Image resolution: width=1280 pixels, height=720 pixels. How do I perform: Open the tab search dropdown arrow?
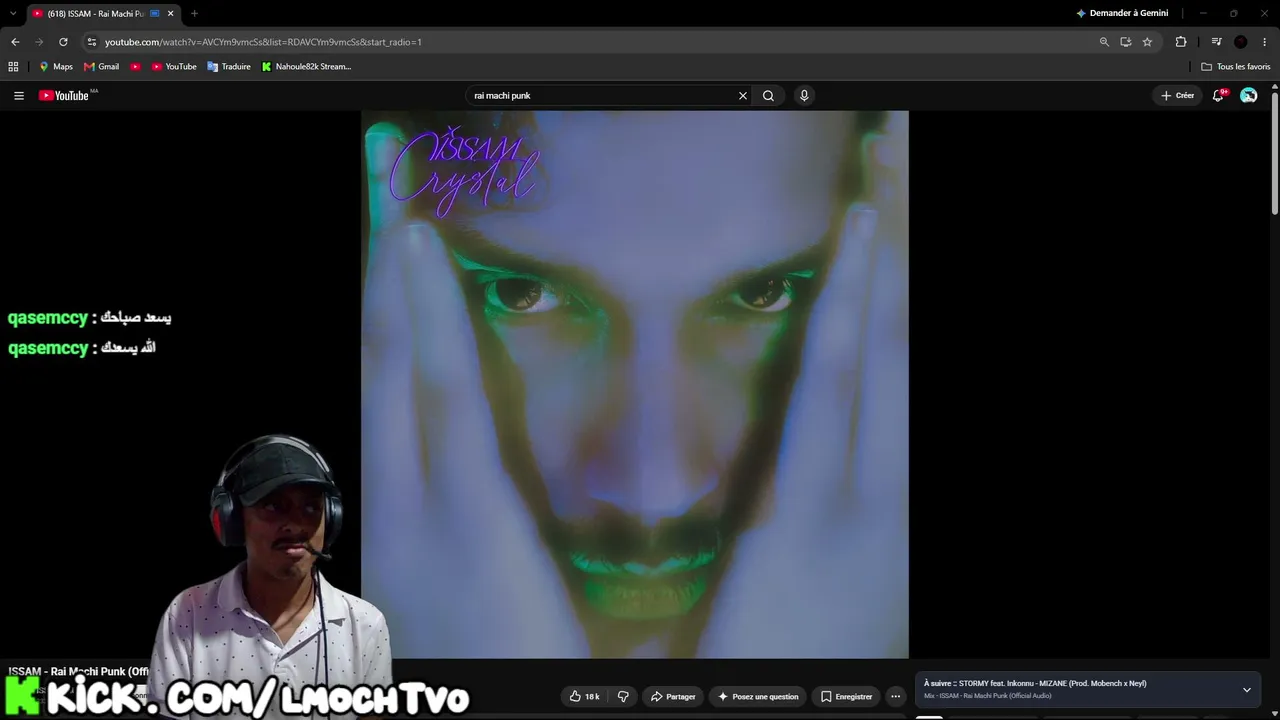click(13, 13)
